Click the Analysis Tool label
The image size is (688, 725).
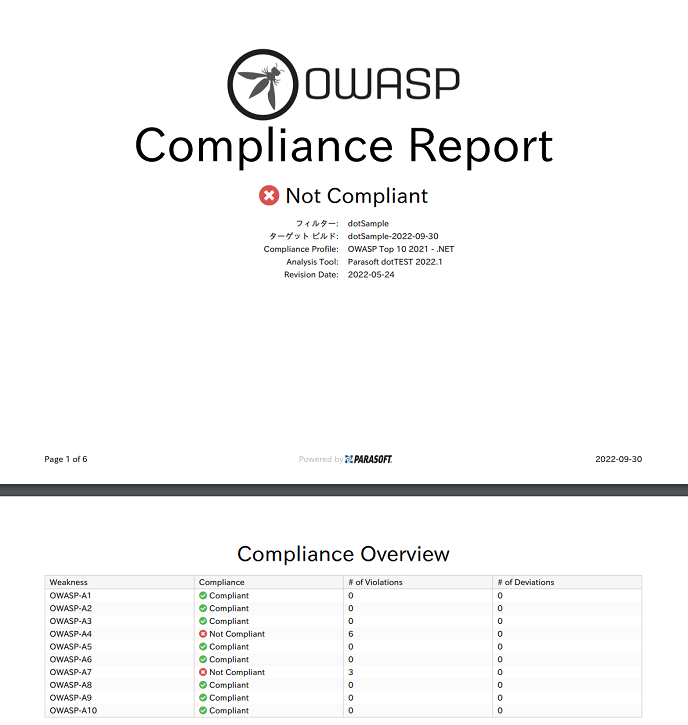pyautogui.click(x=313, y=262)
